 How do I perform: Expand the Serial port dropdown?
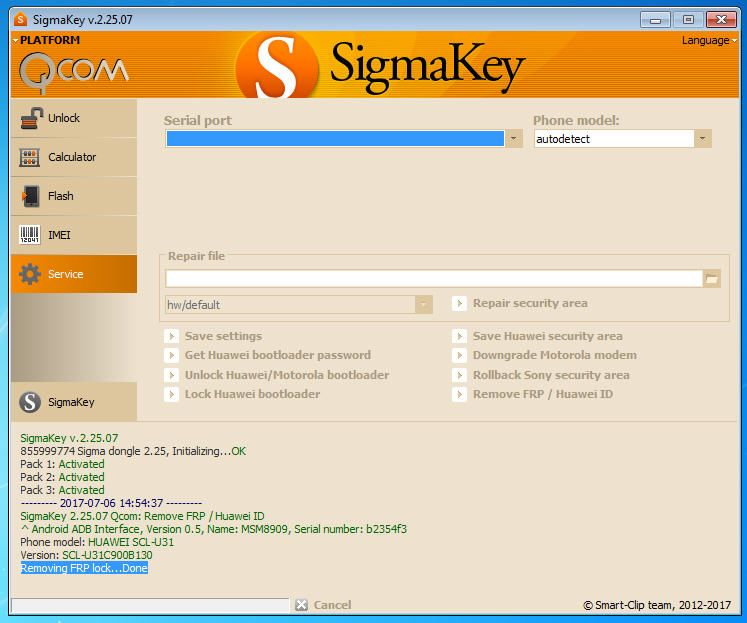coord(514,139)
